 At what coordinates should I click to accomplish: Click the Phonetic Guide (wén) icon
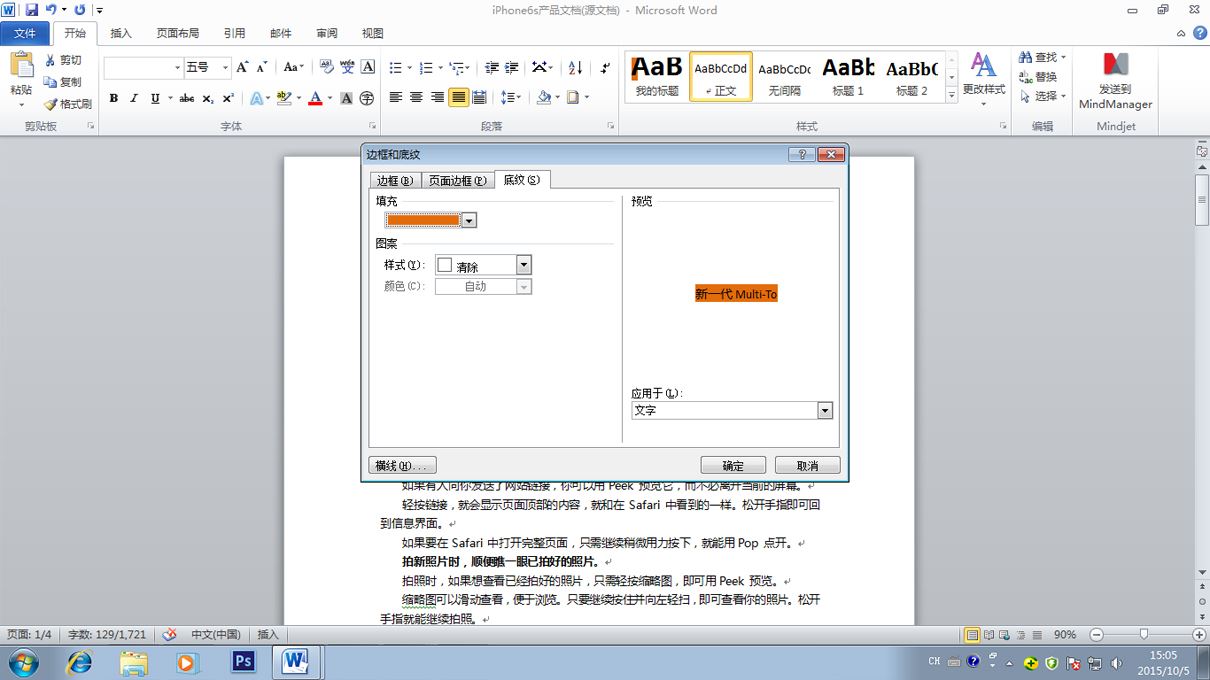(347, 67)
